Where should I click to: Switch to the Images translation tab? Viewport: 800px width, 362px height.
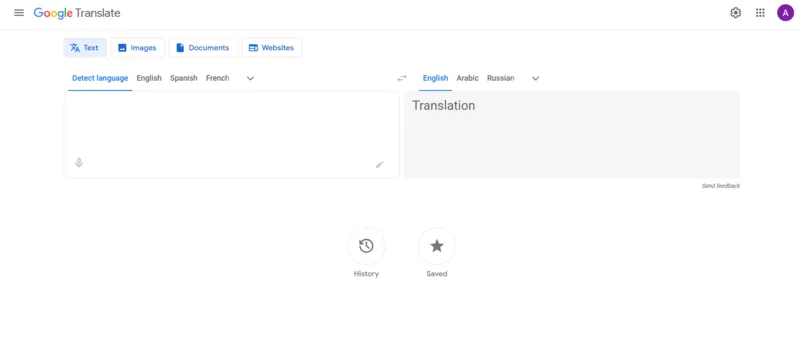point(137,48)
